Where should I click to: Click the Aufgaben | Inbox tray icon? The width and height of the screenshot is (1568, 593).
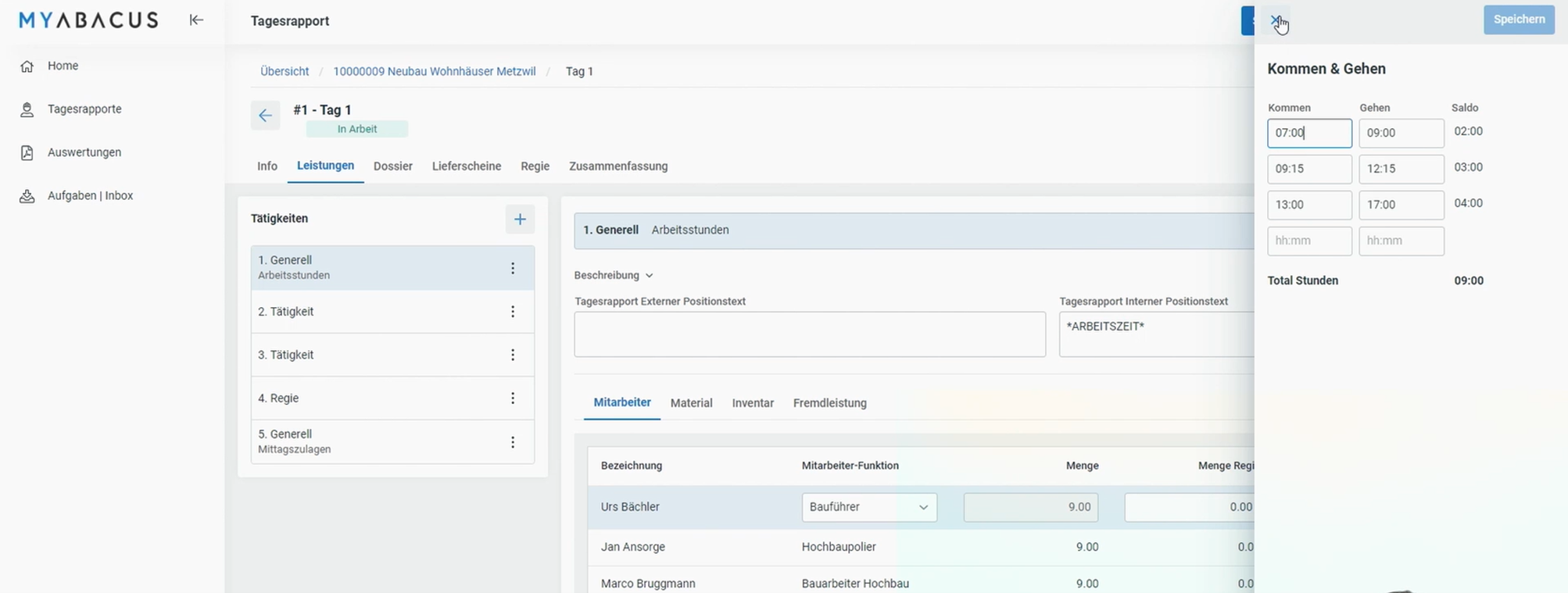[x=27, y=196]
